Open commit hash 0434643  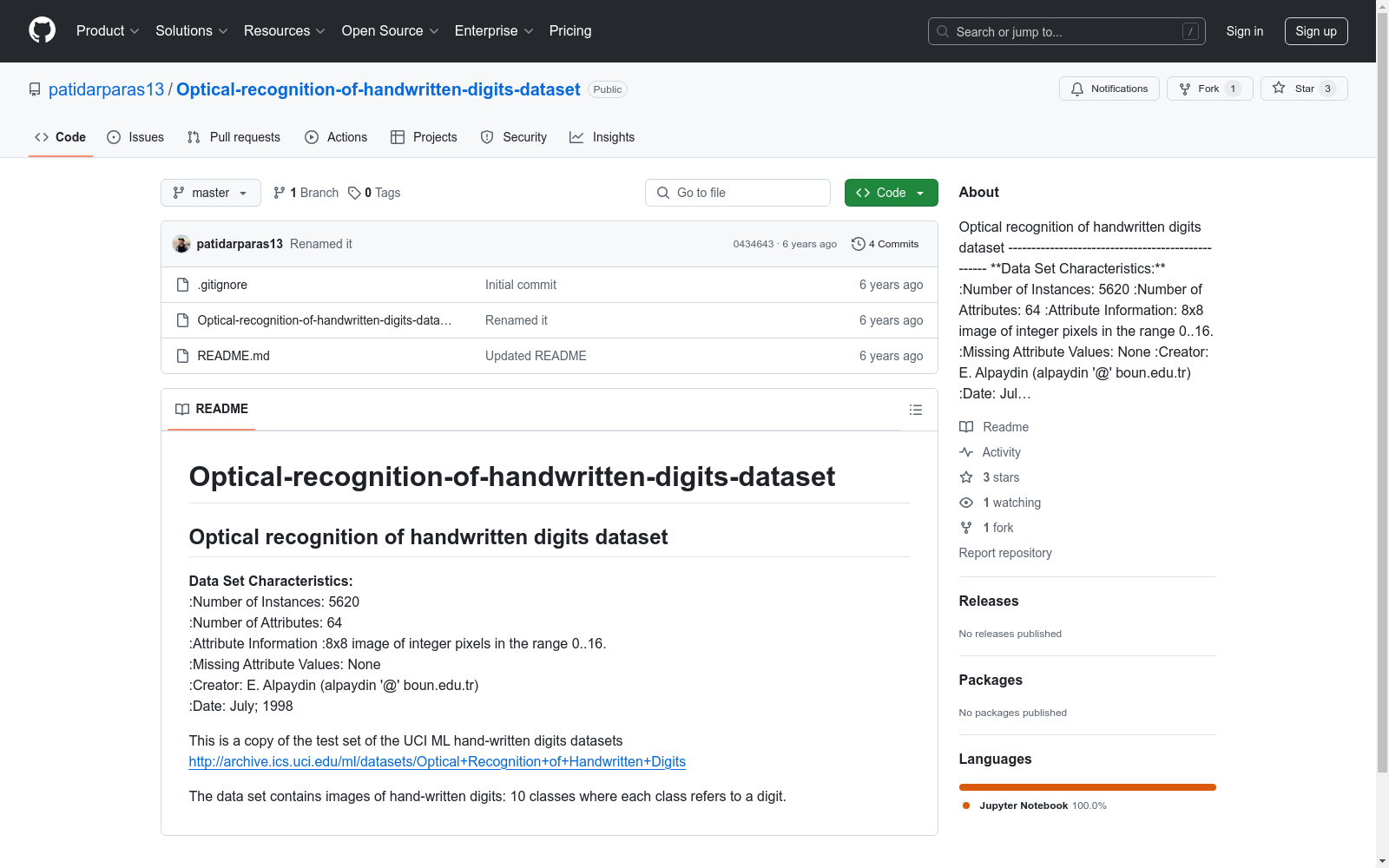pos(754,244)
